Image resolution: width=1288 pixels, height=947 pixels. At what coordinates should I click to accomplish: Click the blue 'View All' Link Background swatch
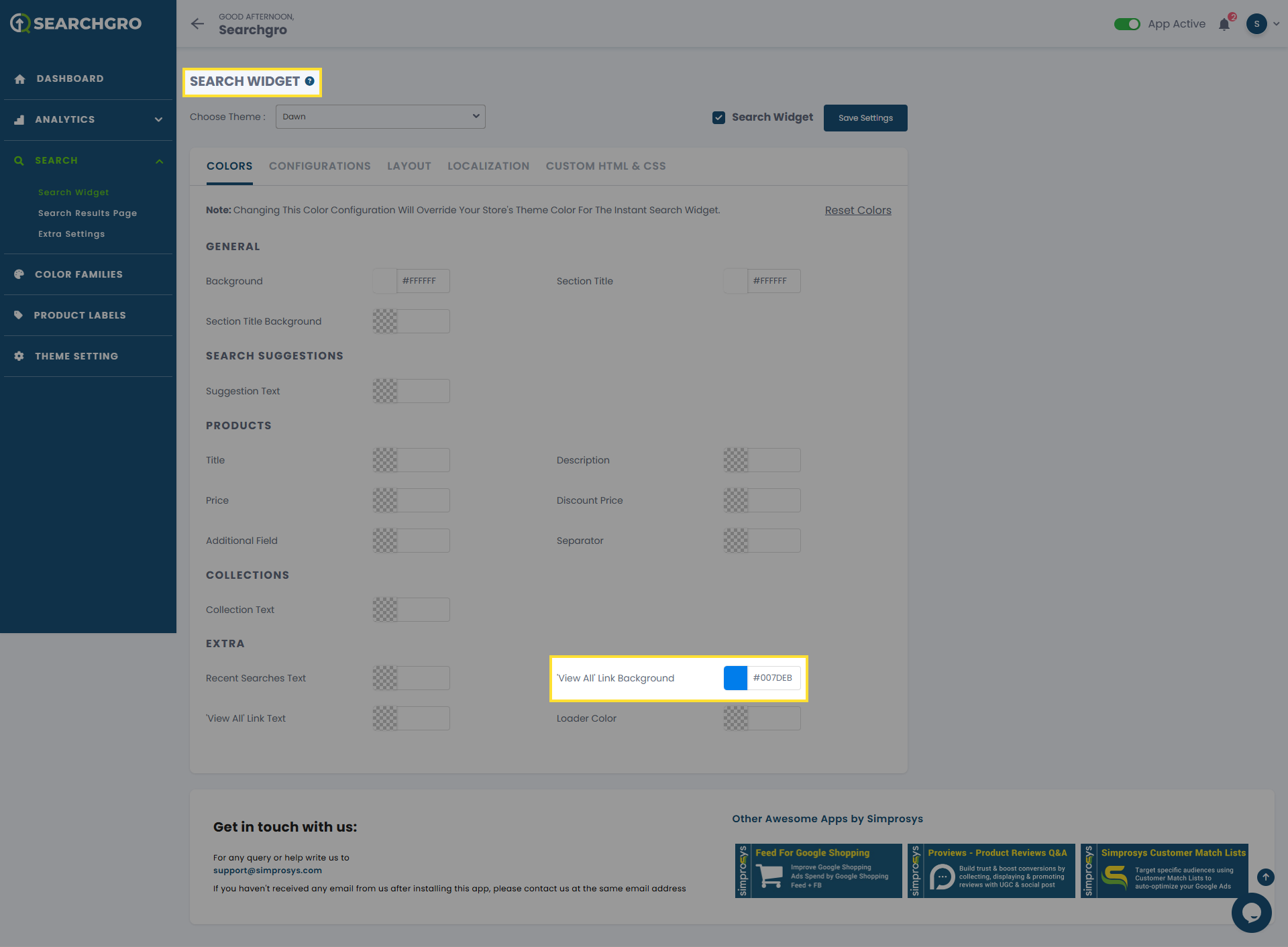click(x=735, y=678)
